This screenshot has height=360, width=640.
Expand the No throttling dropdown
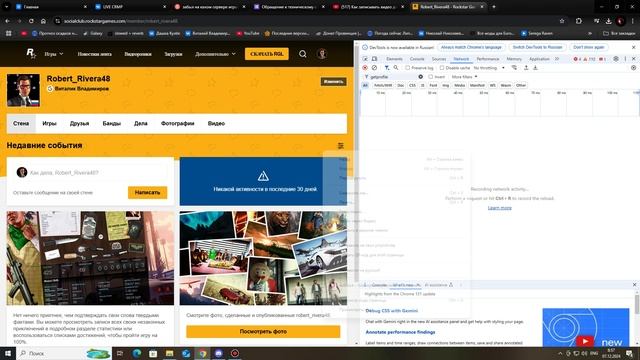click(489, 68)
